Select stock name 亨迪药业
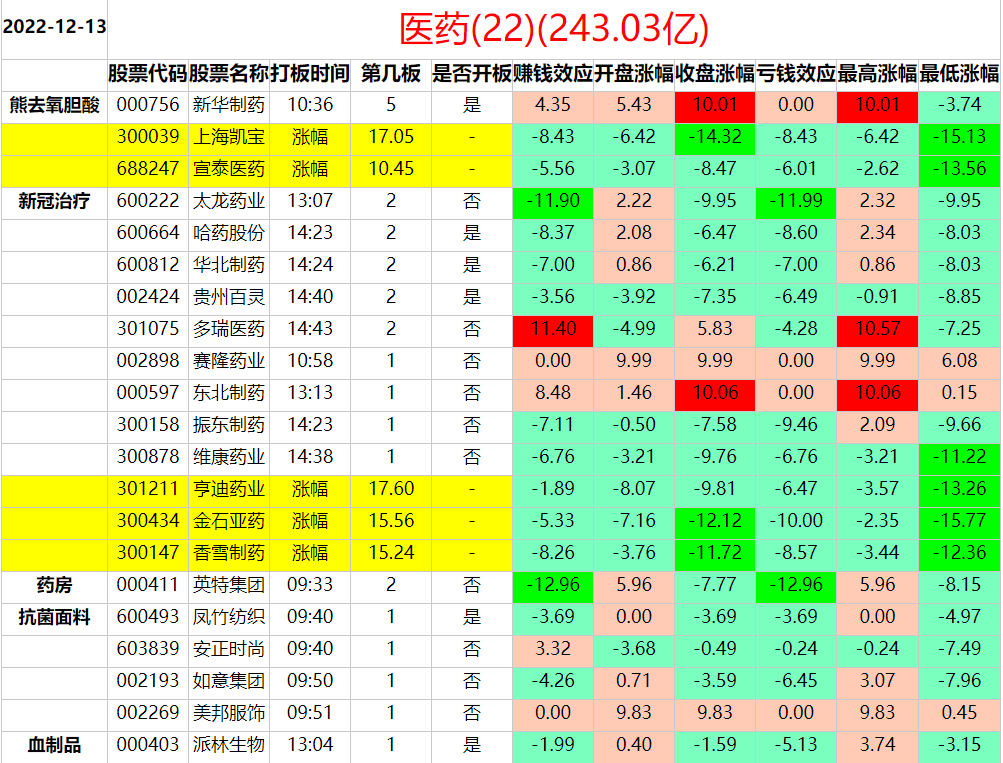 point(229,489)
